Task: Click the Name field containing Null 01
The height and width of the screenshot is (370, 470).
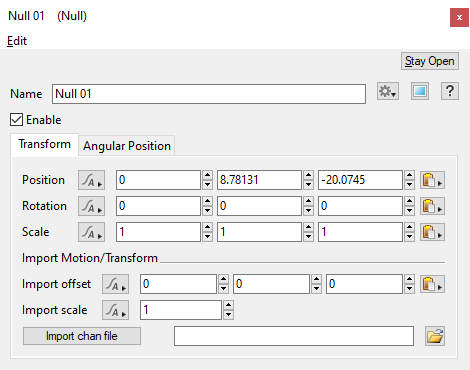Action: pos(209,94)
